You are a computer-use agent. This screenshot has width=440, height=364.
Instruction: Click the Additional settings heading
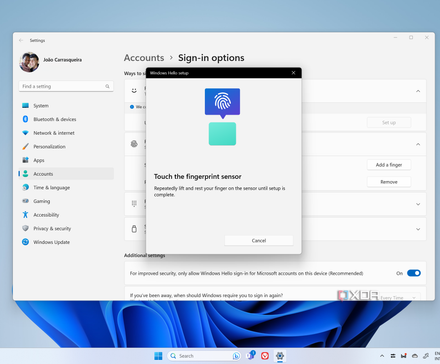pyautogui.click(x=145, y=255)
